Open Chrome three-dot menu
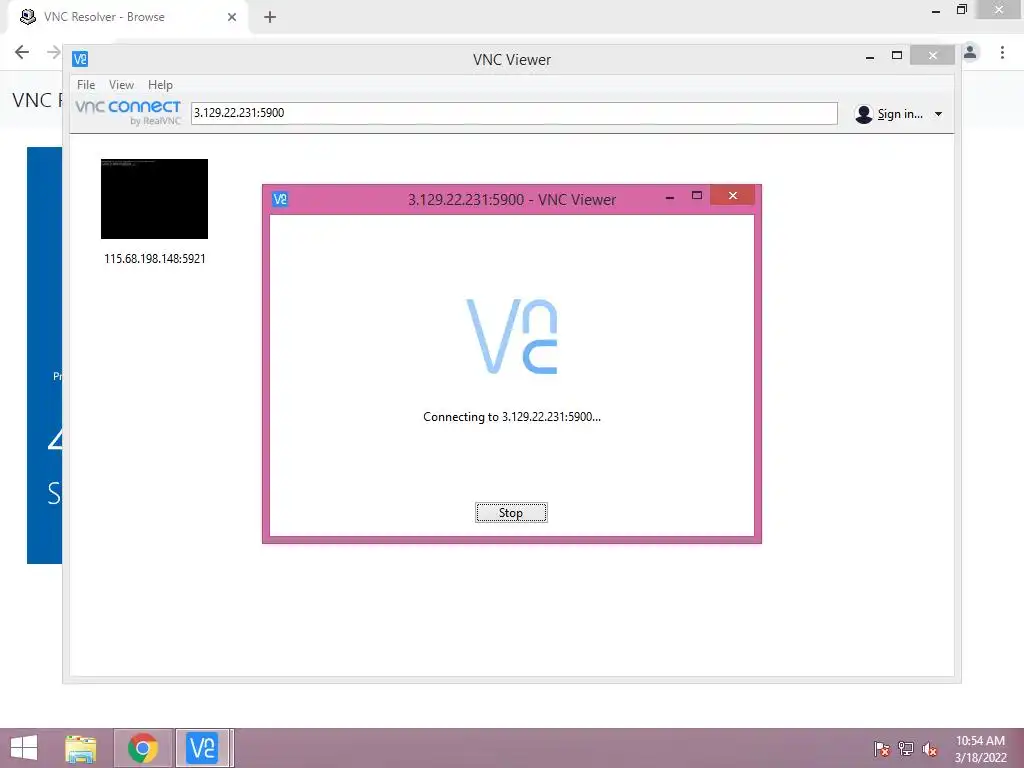The height and width of the screenshot is (768, 1024). pos(1002,52)
